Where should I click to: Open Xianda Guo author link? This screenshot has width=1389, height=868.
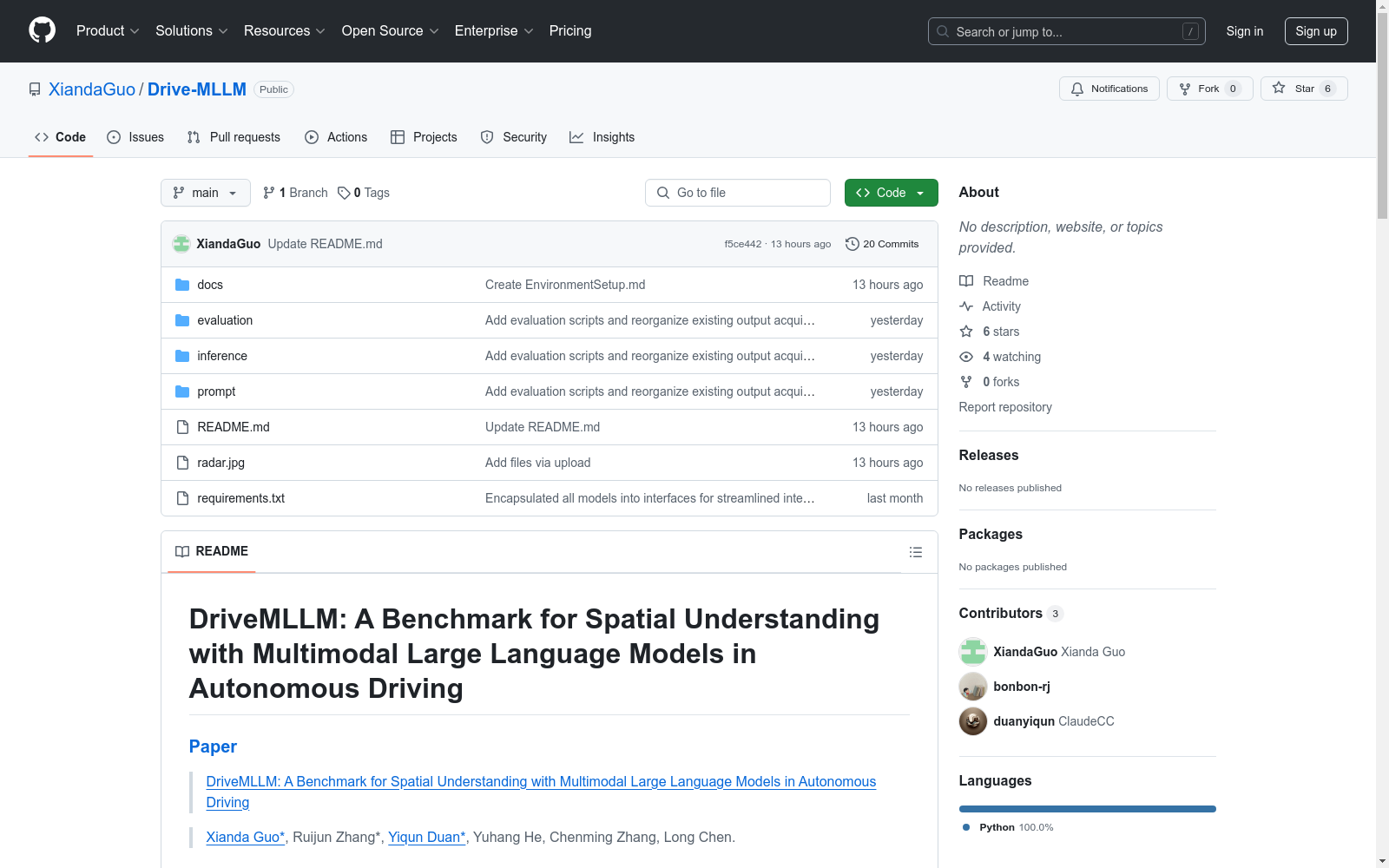246,837
